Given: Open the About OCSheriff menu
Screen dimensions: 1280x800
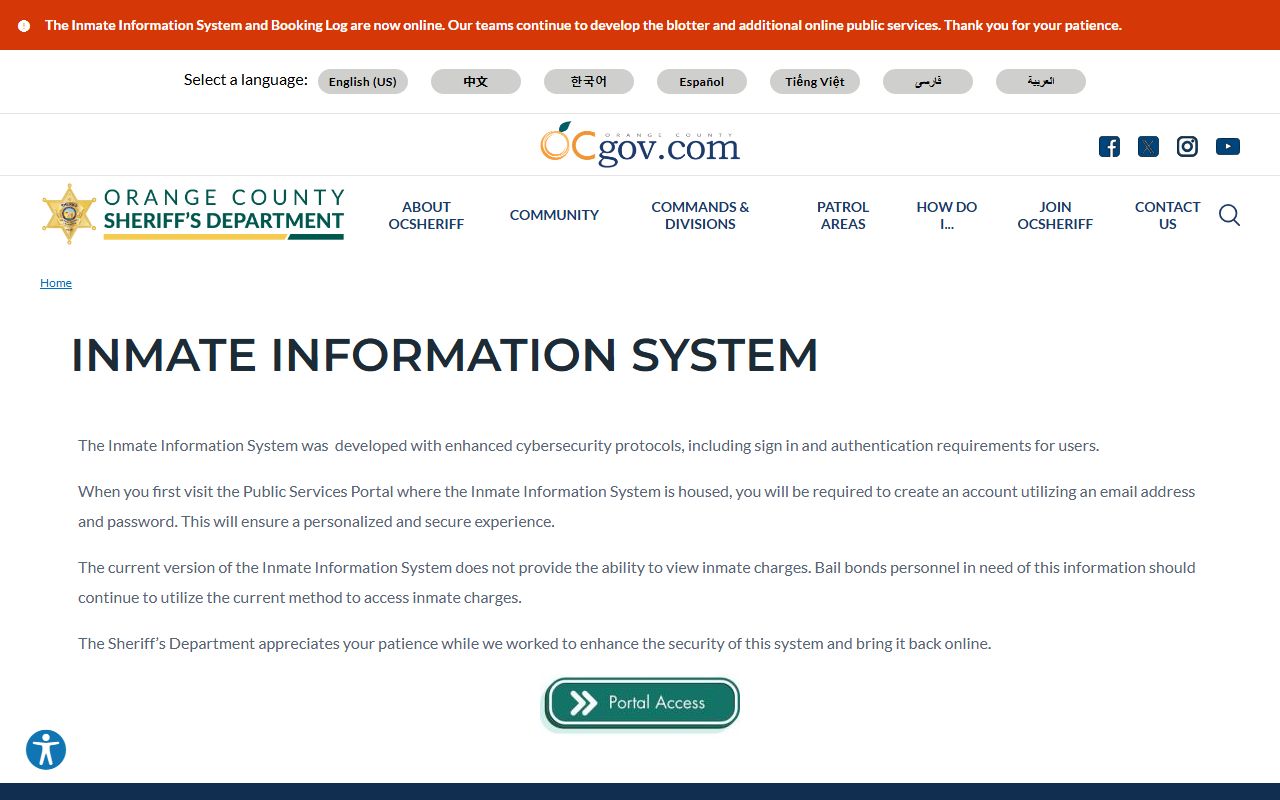Looking at the screenshot, I should tap(427, 215).
